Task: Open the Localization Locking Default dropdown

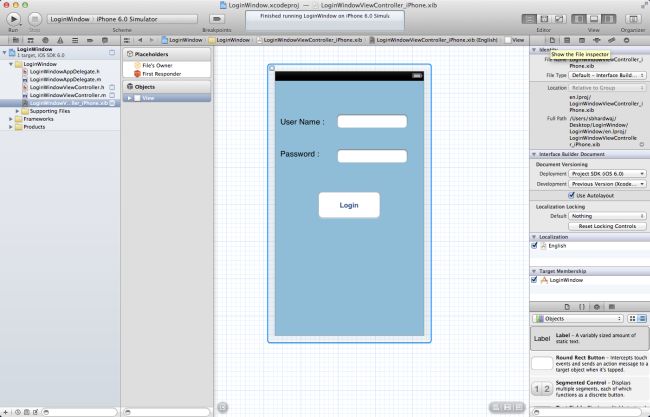Action: [607, 216]
